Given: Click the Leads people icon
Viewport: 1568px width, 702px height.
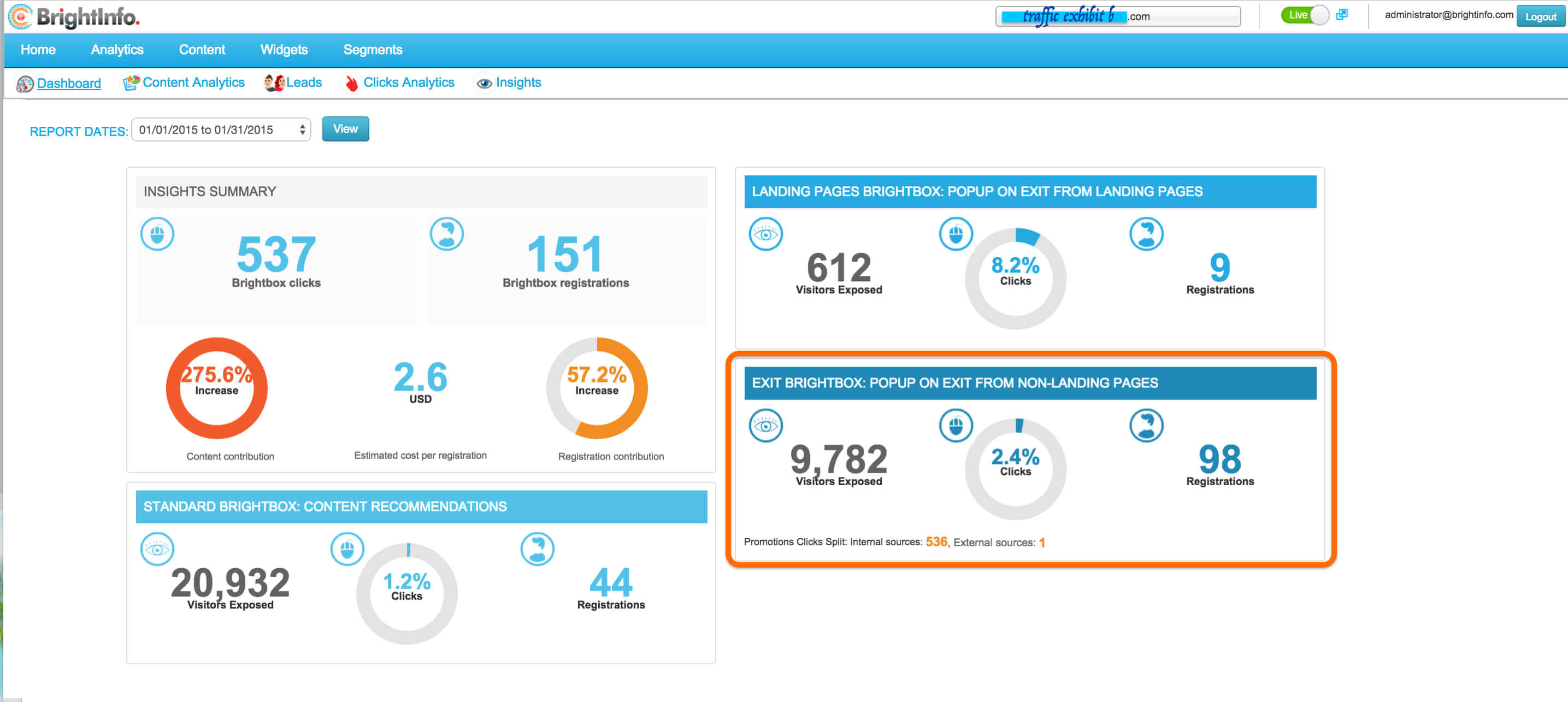Looking at the screenshot, I should coord(274,83).
